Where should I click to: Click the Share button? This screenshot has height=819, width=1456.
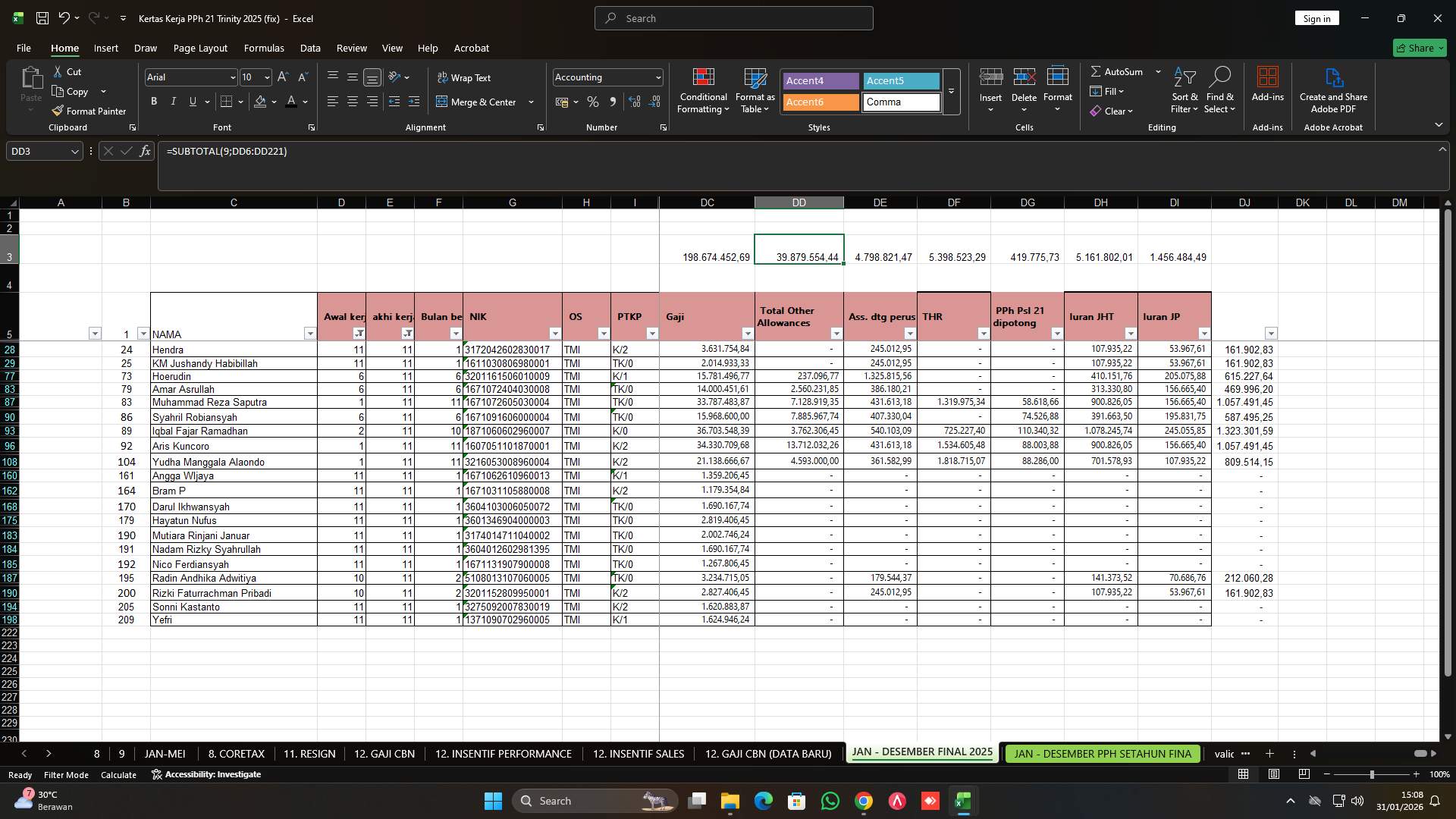pos(1417,47)
